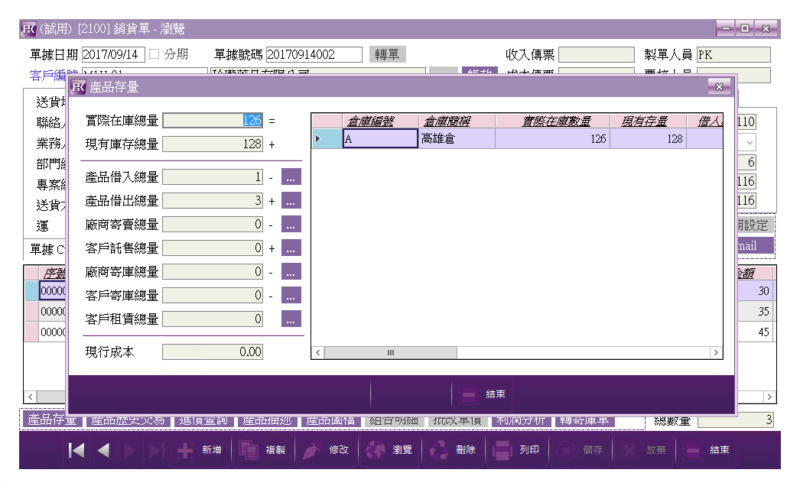Click the 製單人員 field showing PK
Viewport: 800px width, 489px height.
(733, 55)
